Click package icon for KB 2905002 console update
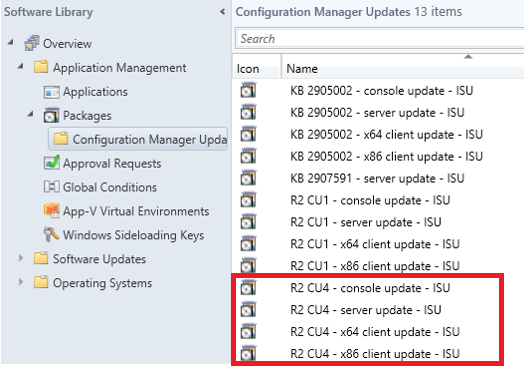 point(248,91)
